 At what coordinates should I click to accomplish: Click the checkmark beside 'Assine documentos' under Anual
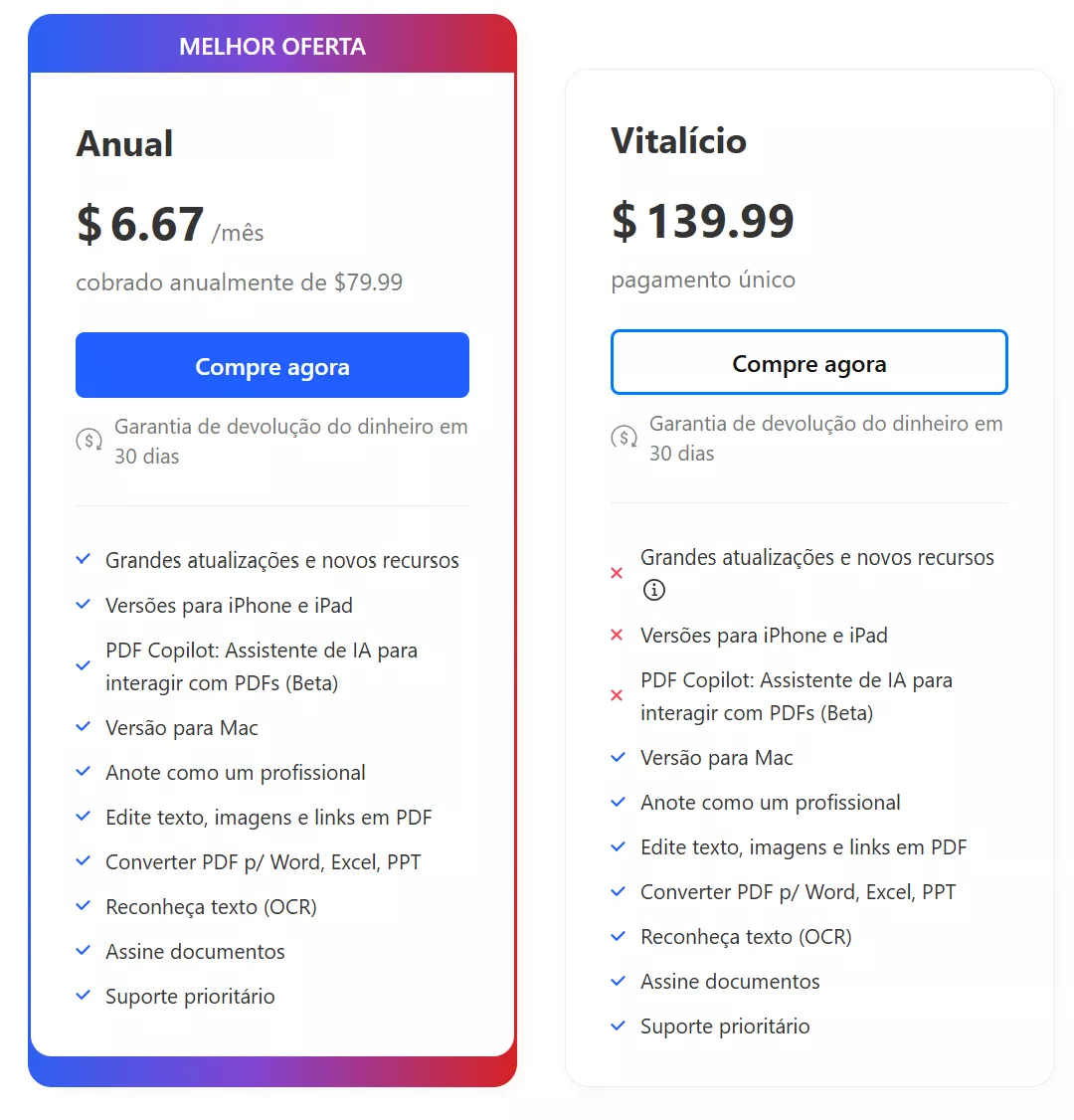[84, 950]
